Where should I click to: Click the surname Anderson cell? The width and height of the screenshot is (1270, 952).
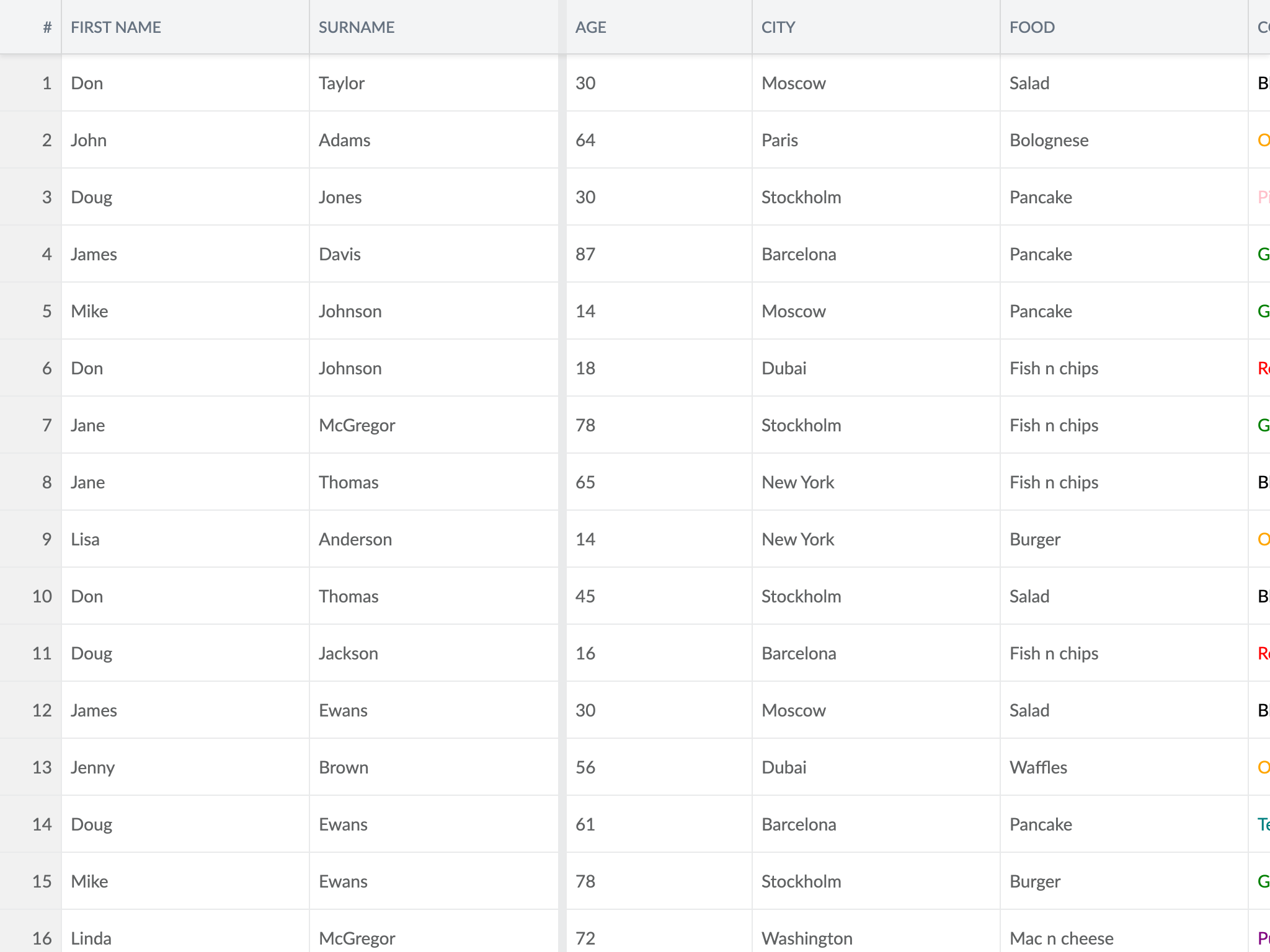[433, 539]
